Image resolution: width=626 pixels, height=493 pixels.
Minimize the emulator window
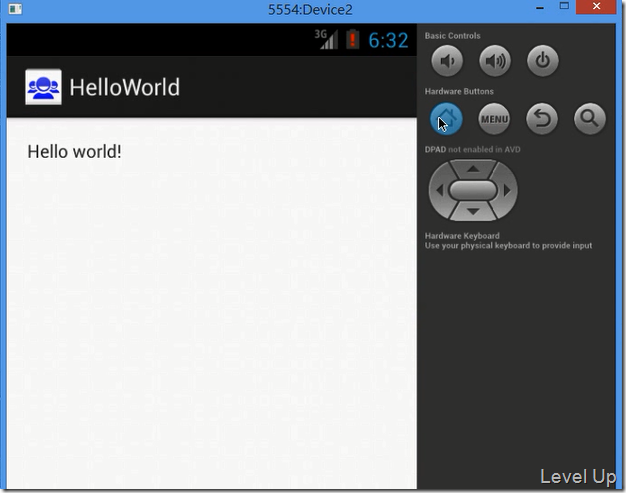pos(540,8)
